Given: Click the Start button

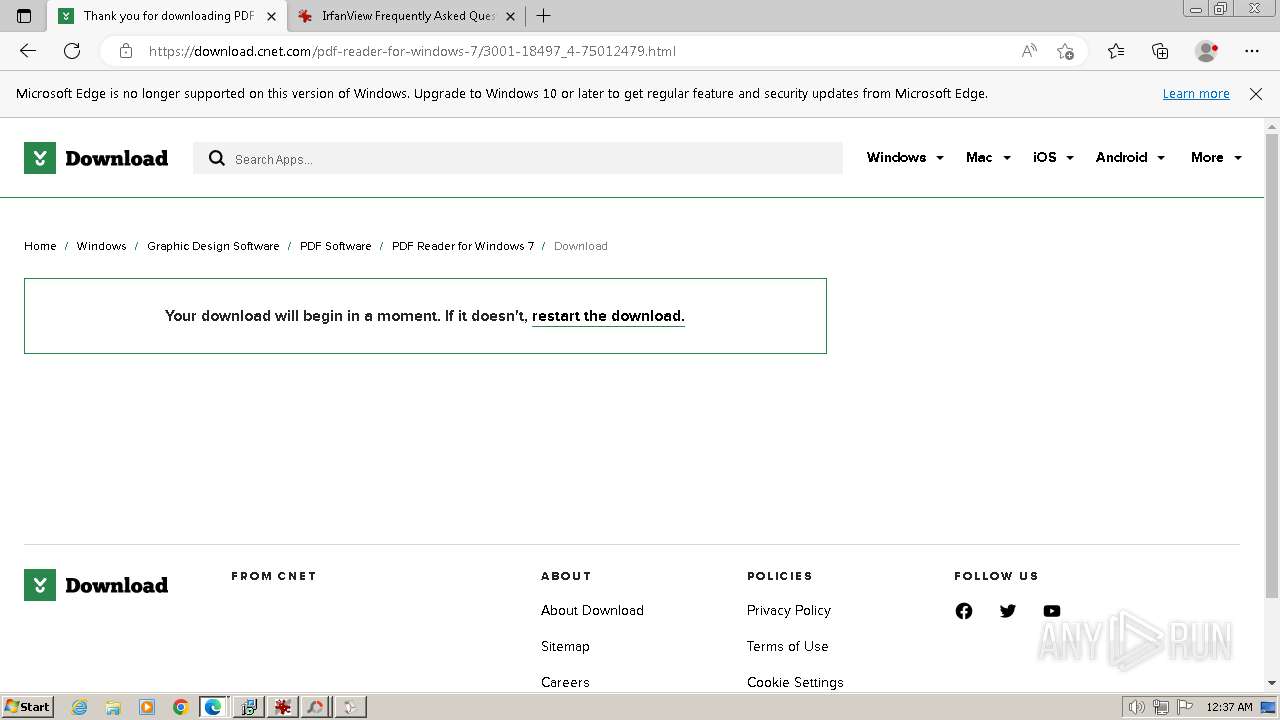Looking at the screenshot, I should (x=27, y=707).
